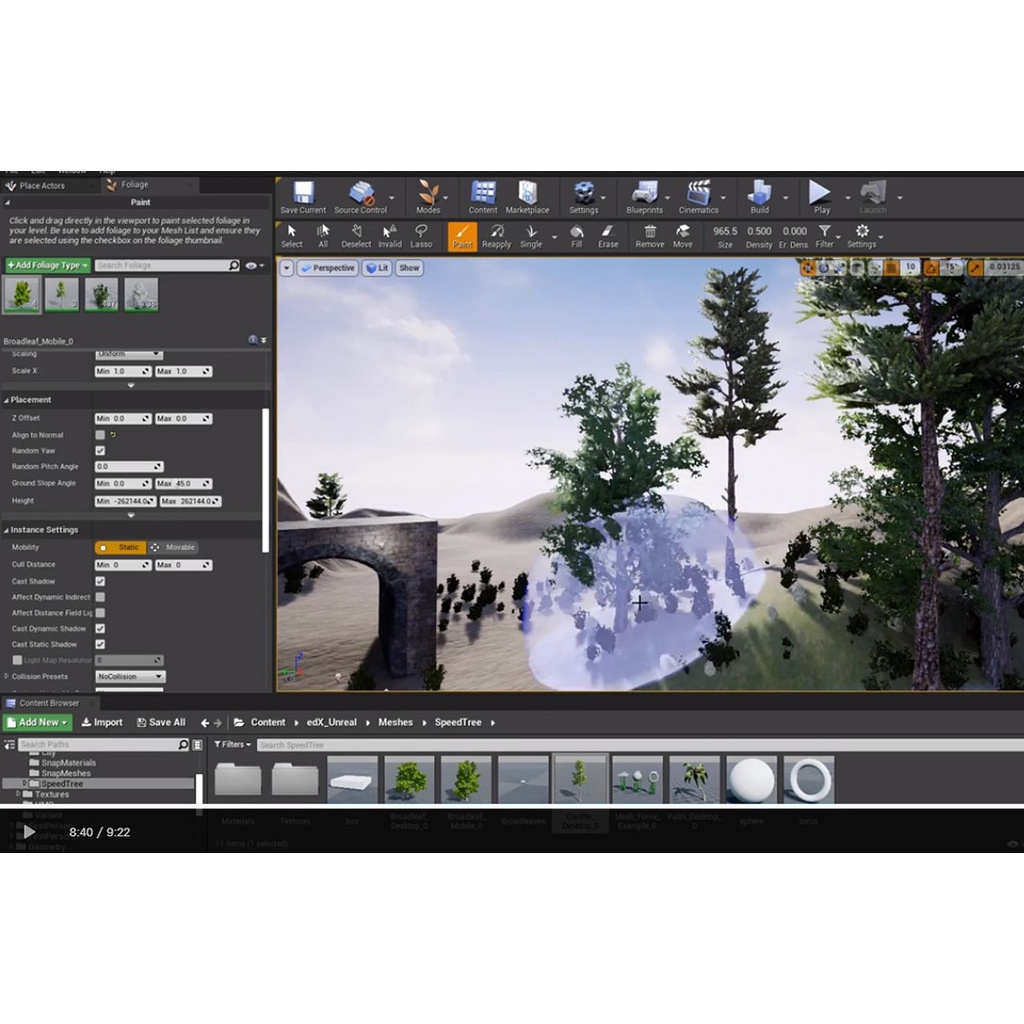1024x1024 pixels.
Task: Open the Blueprints toolbar icon
Action: coord(645,197)
